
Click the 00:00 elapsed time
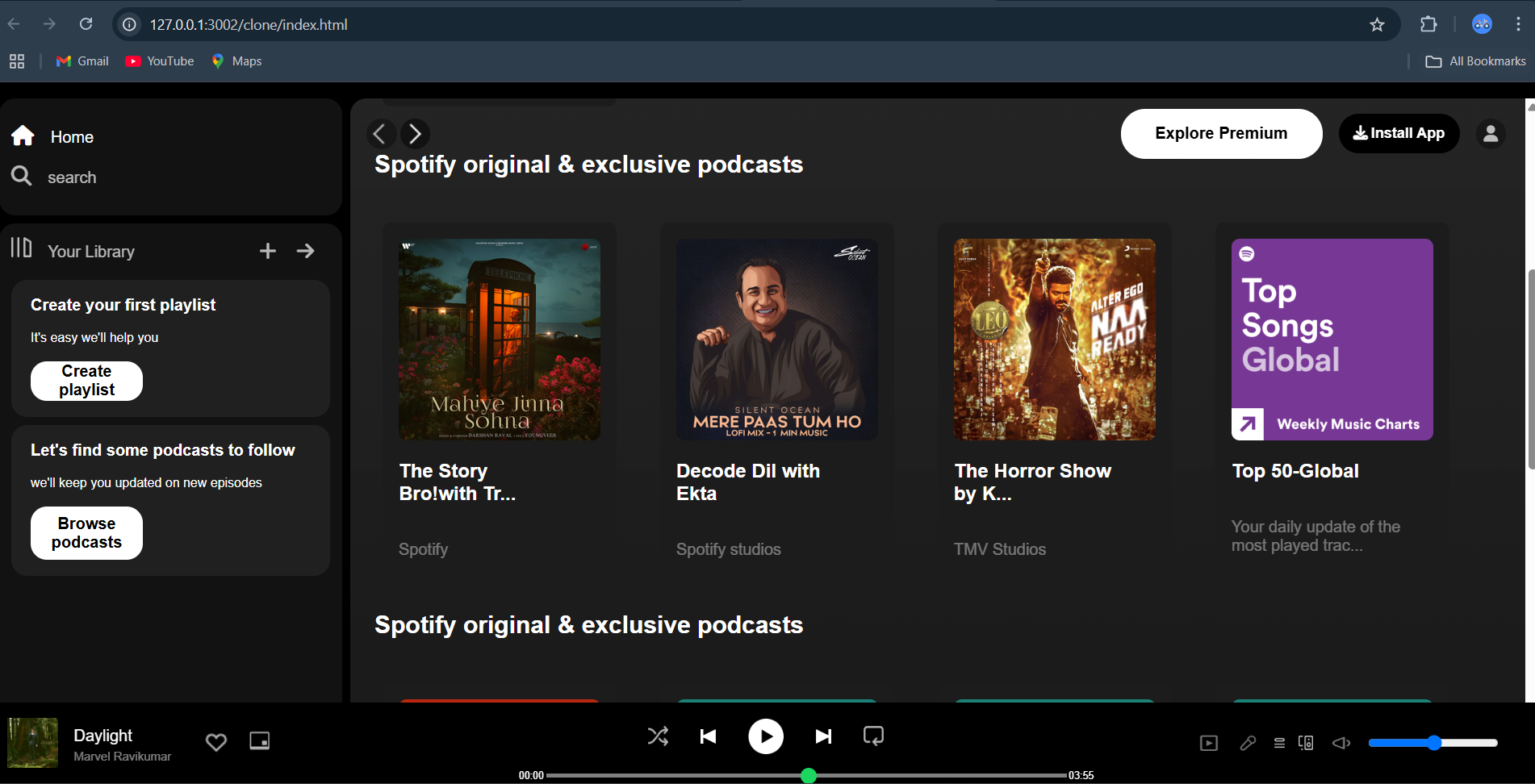pos(531,776)
